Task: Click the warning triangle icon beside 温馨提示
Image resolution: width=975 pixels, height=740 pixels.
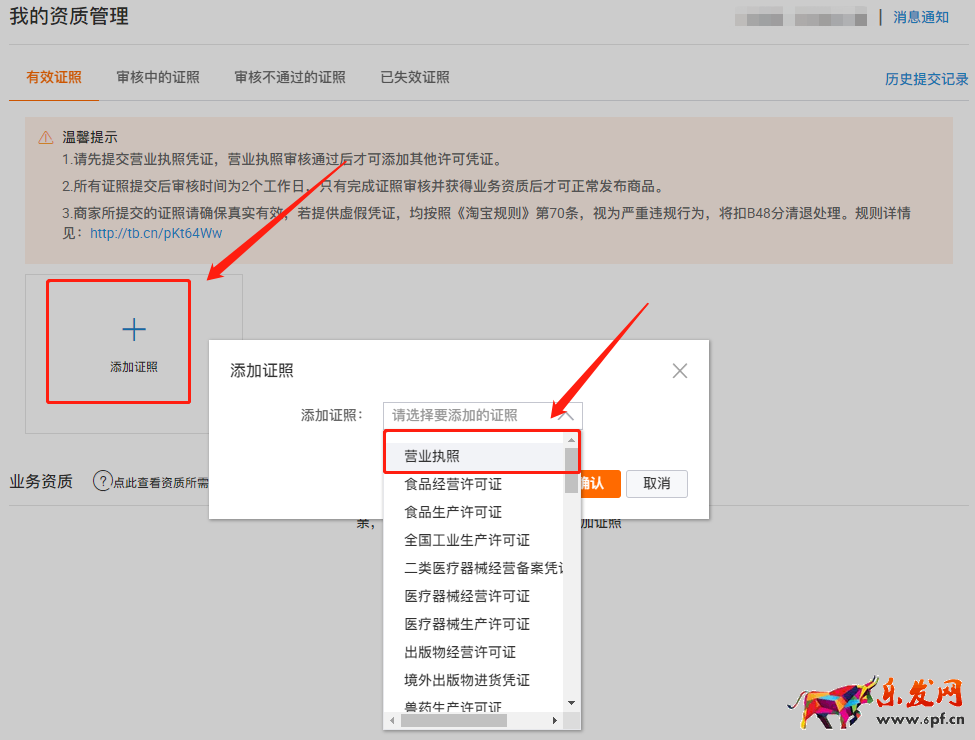Action: click(46, 138)
